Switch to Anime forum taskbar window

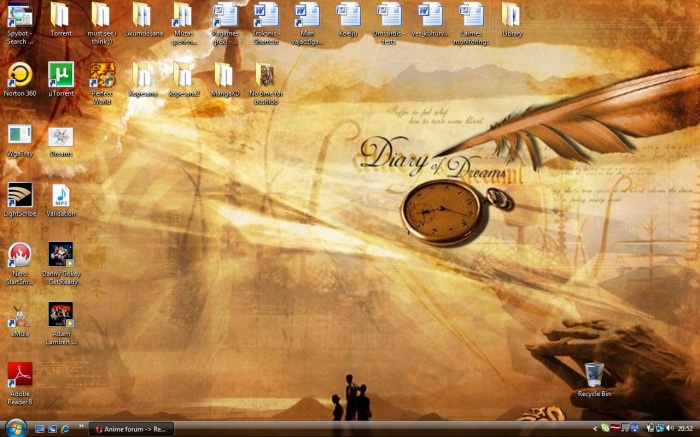tap(131, 429)
